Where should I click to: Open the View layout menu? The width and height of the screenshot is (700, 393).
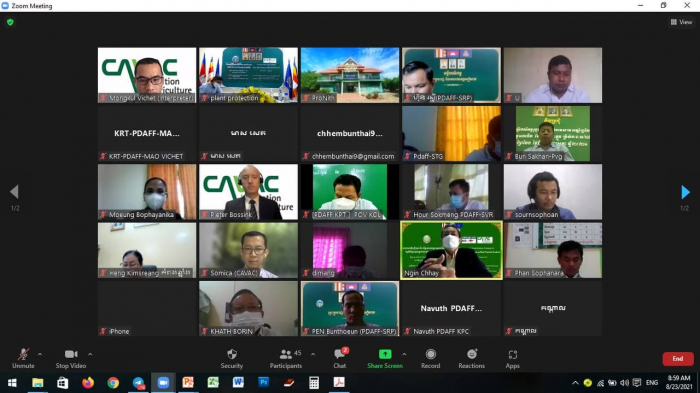tap(681, 22)
